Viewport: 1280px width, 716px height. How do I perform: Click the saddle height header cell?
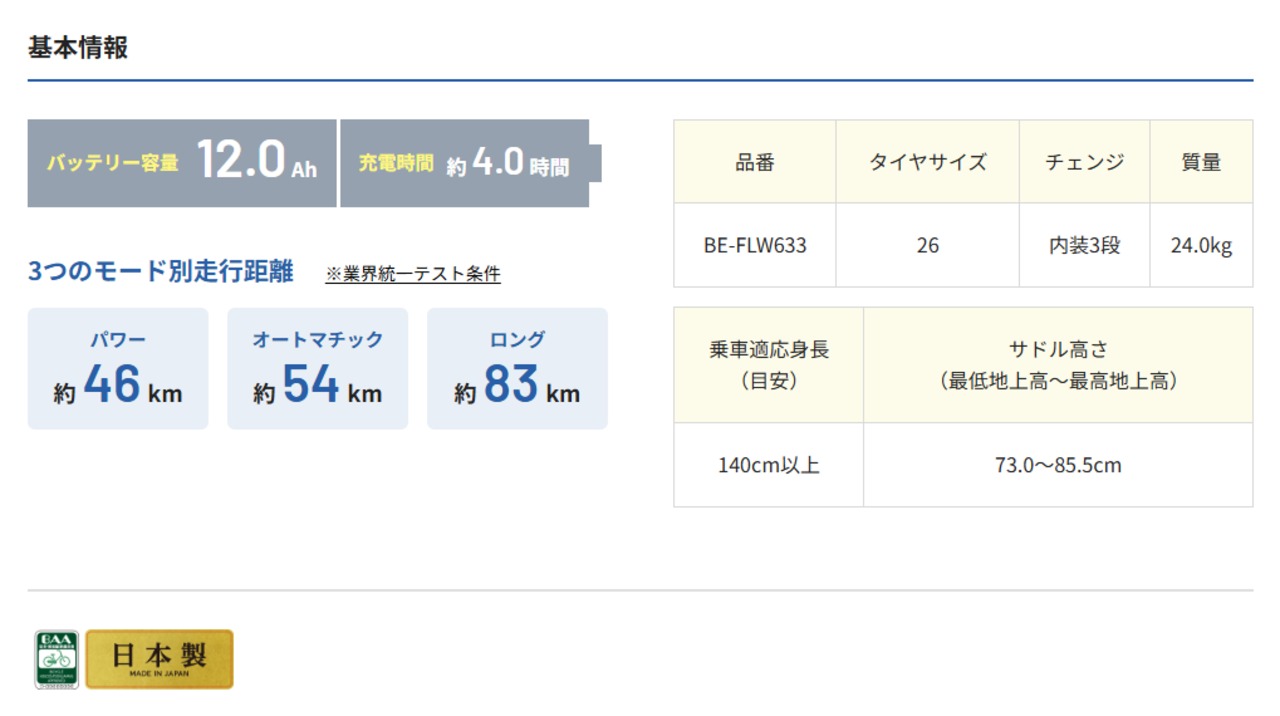[1058, 365]
